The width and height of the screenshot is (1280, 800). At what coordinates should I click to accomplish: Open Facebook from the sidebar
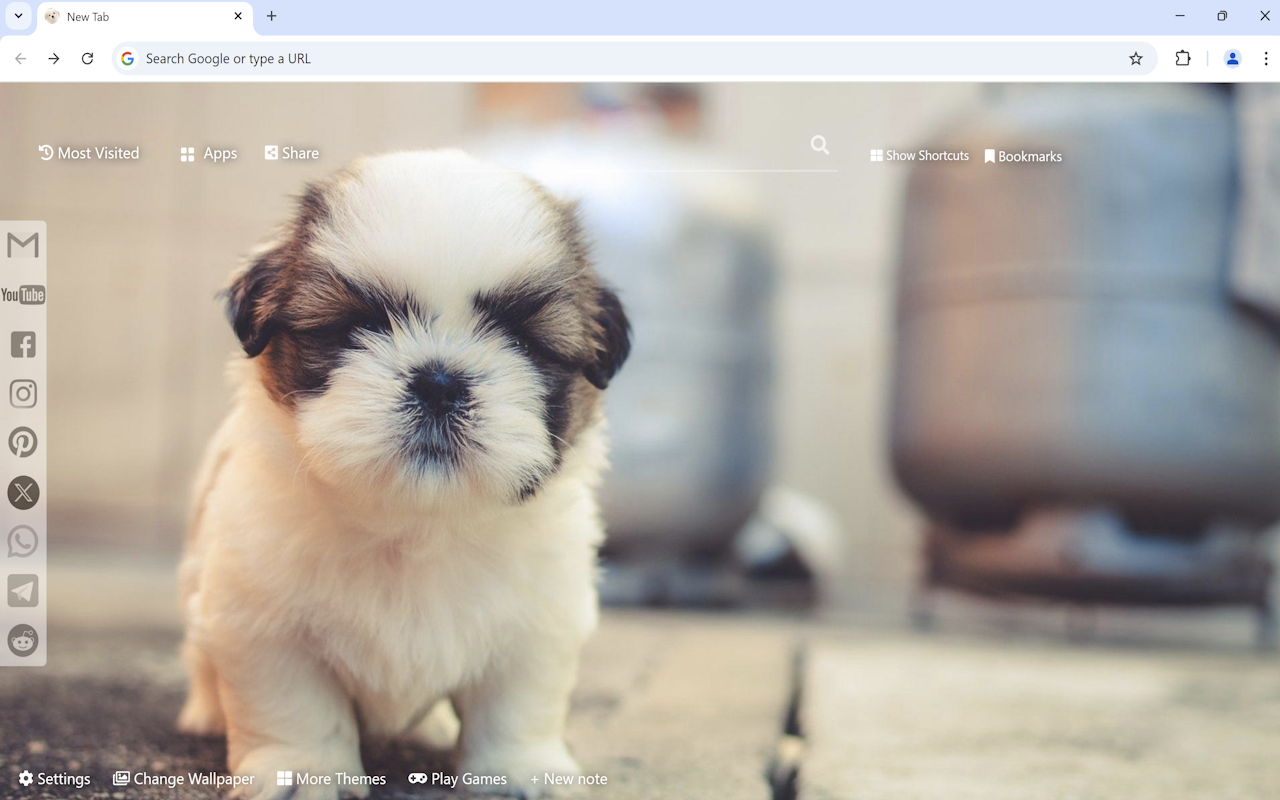(x=22, y=344)
